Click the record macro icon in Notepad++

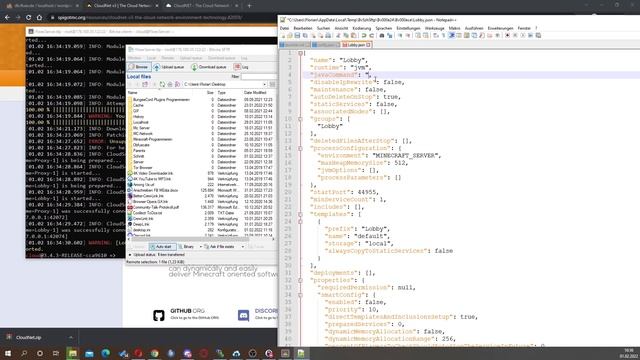click(x=507, y=36)
